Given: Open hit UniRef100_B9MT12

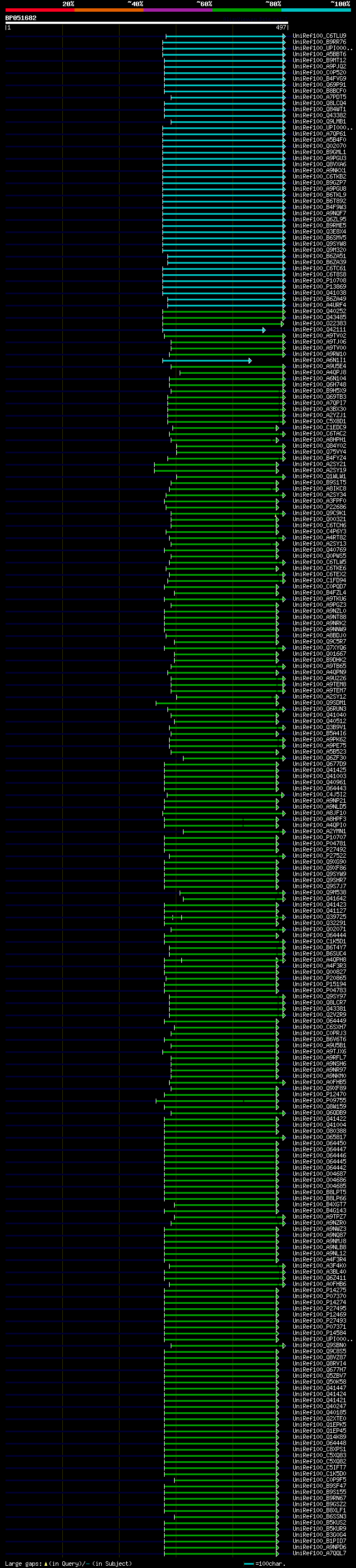Looking at the screenshot, I should tap(319, 60).
